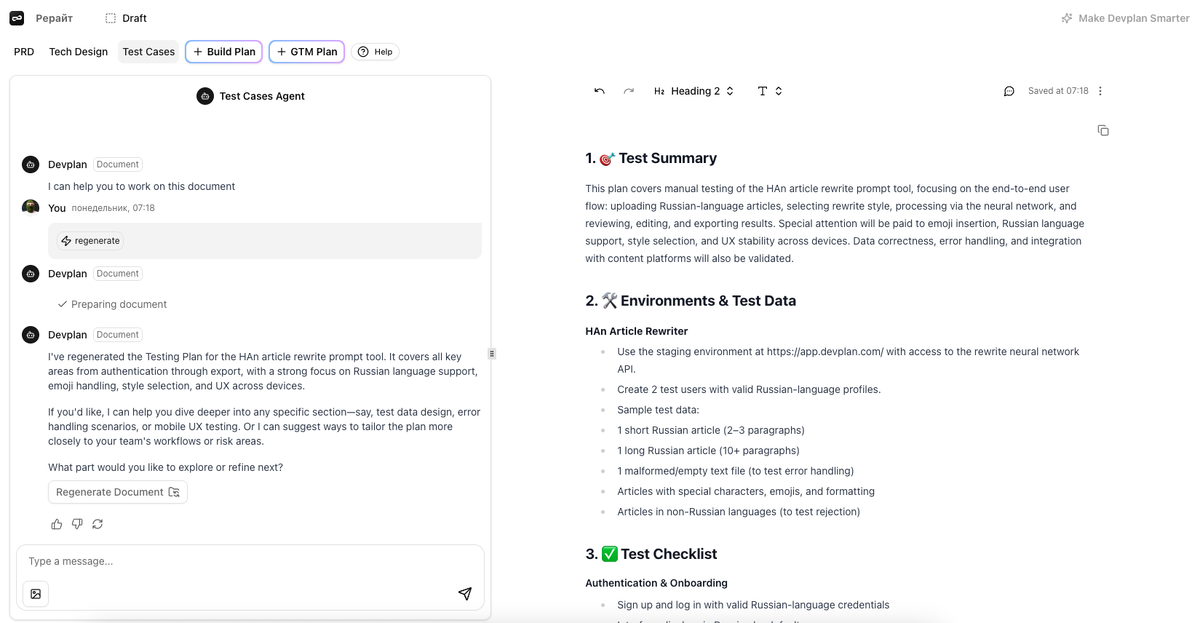The width and height of the screenshot is (1200, 623).
Task: Click the Devplan logo icon
Action: [17, 18]
